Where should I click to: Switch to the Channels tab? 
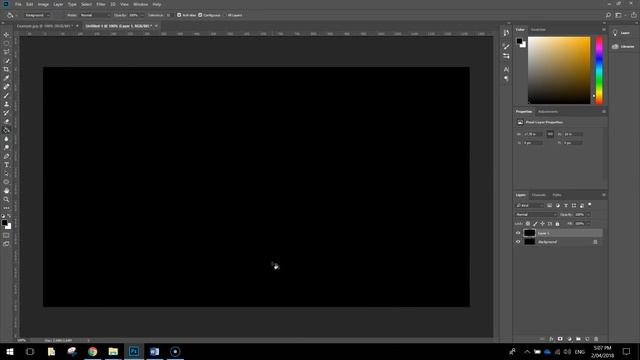coord(539,195)
